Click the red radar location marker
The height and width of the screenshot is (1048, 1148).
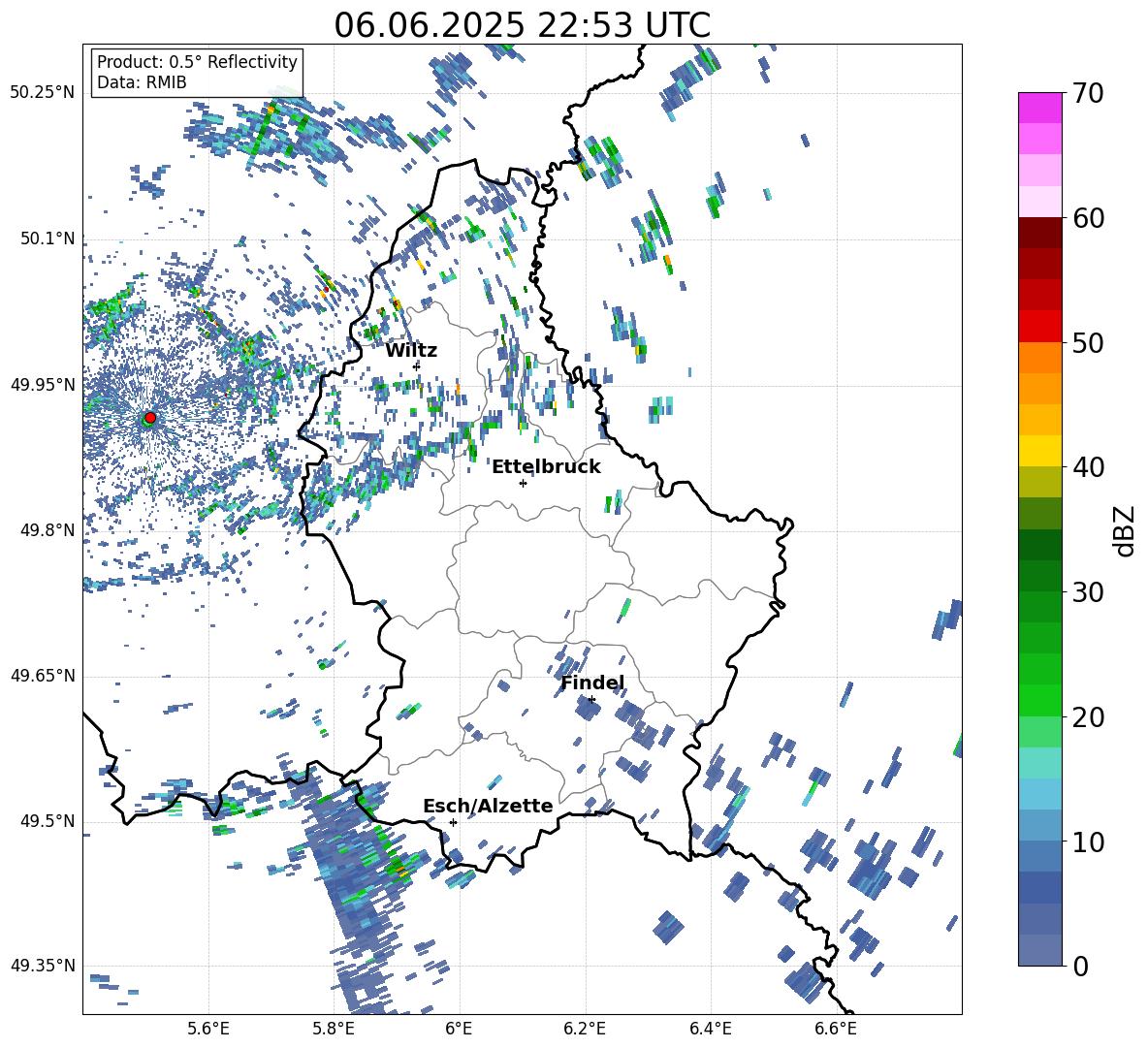pyautogui.click(x=150, y=417)
